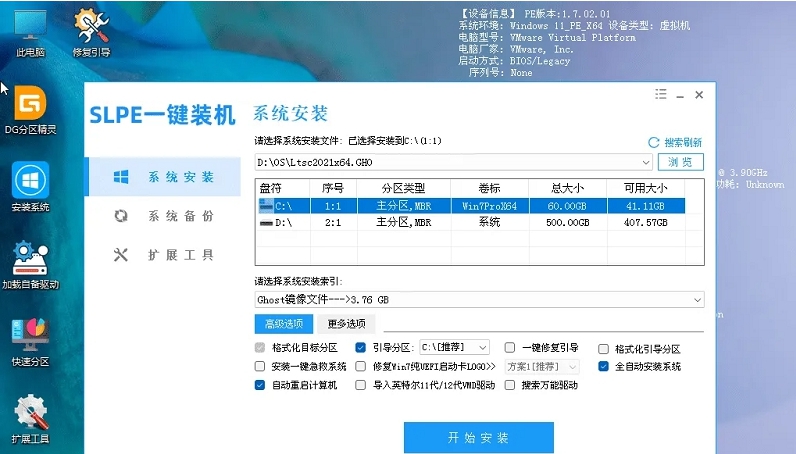796x454 pixels.
Task: Expand the Ghost镜像文件 index dropdown
Action: [698, 300]
